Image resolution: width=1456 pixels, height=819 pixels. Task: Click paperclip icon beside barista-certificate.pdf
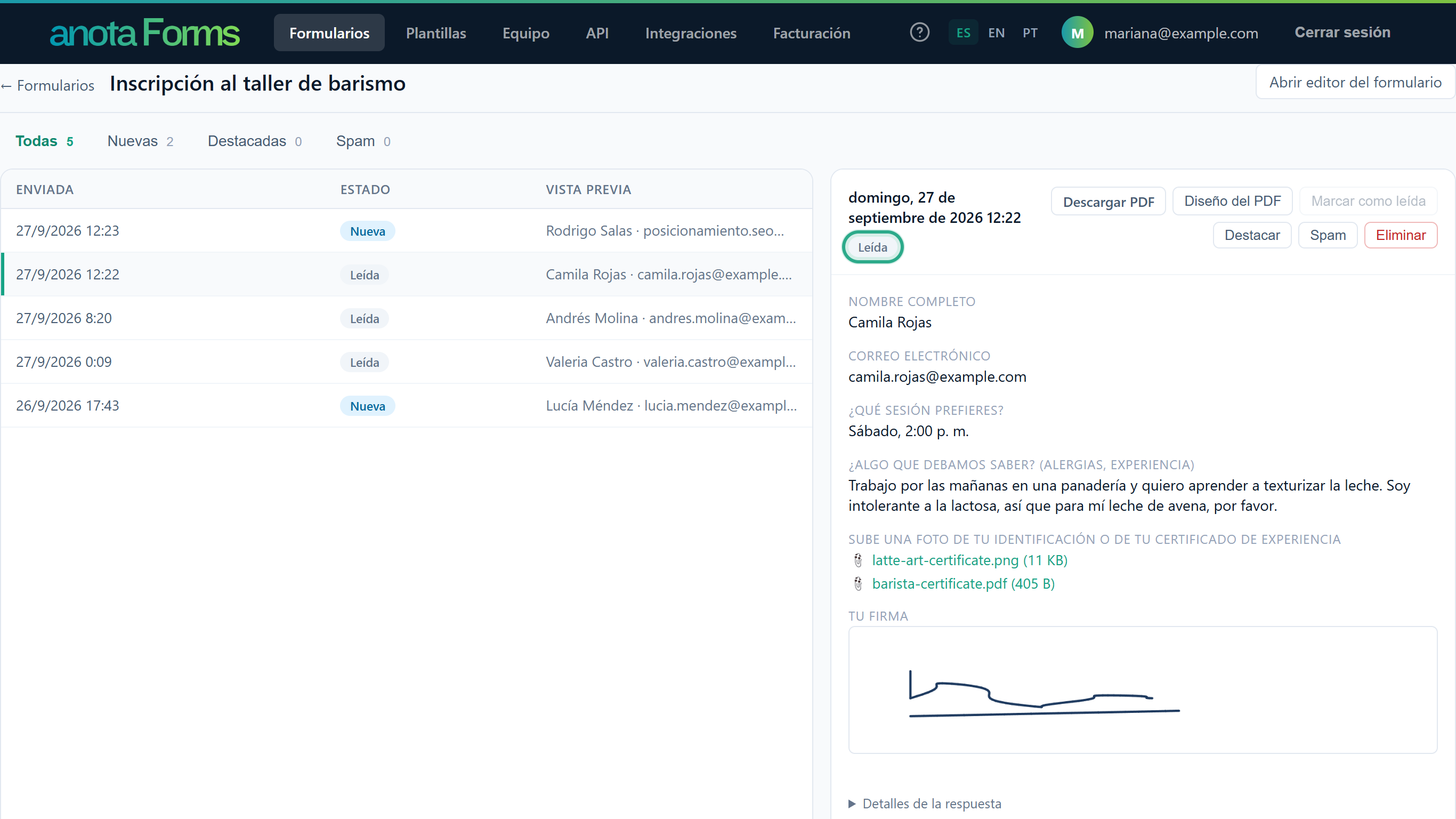(858, 584)
